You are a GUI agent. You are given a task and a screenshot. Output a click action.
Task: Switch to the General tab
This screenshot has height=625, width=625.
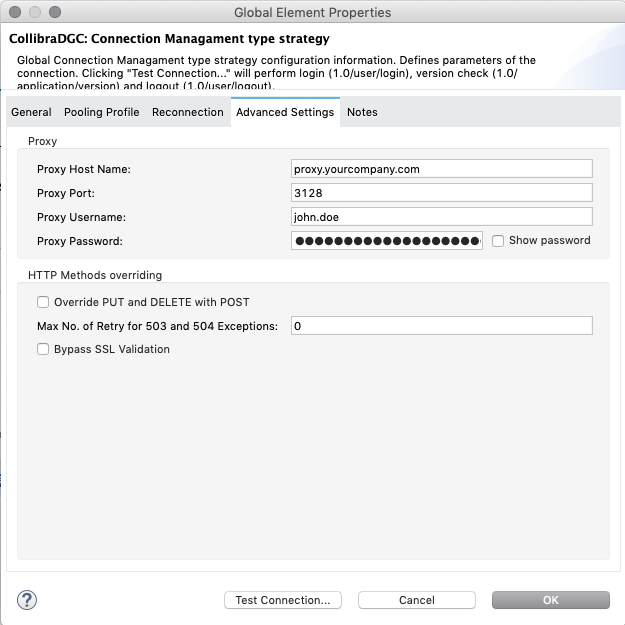click(31, 112)
